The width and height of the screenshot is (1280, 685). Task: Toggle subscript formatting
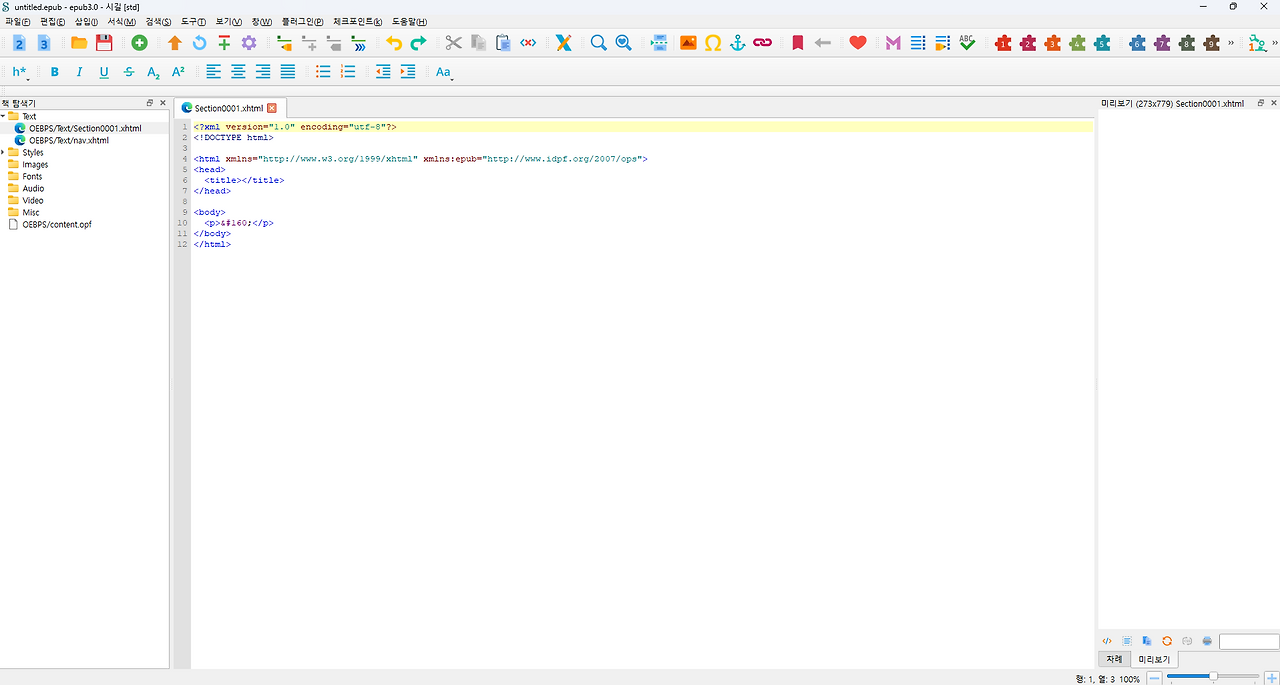click(153, 72)
